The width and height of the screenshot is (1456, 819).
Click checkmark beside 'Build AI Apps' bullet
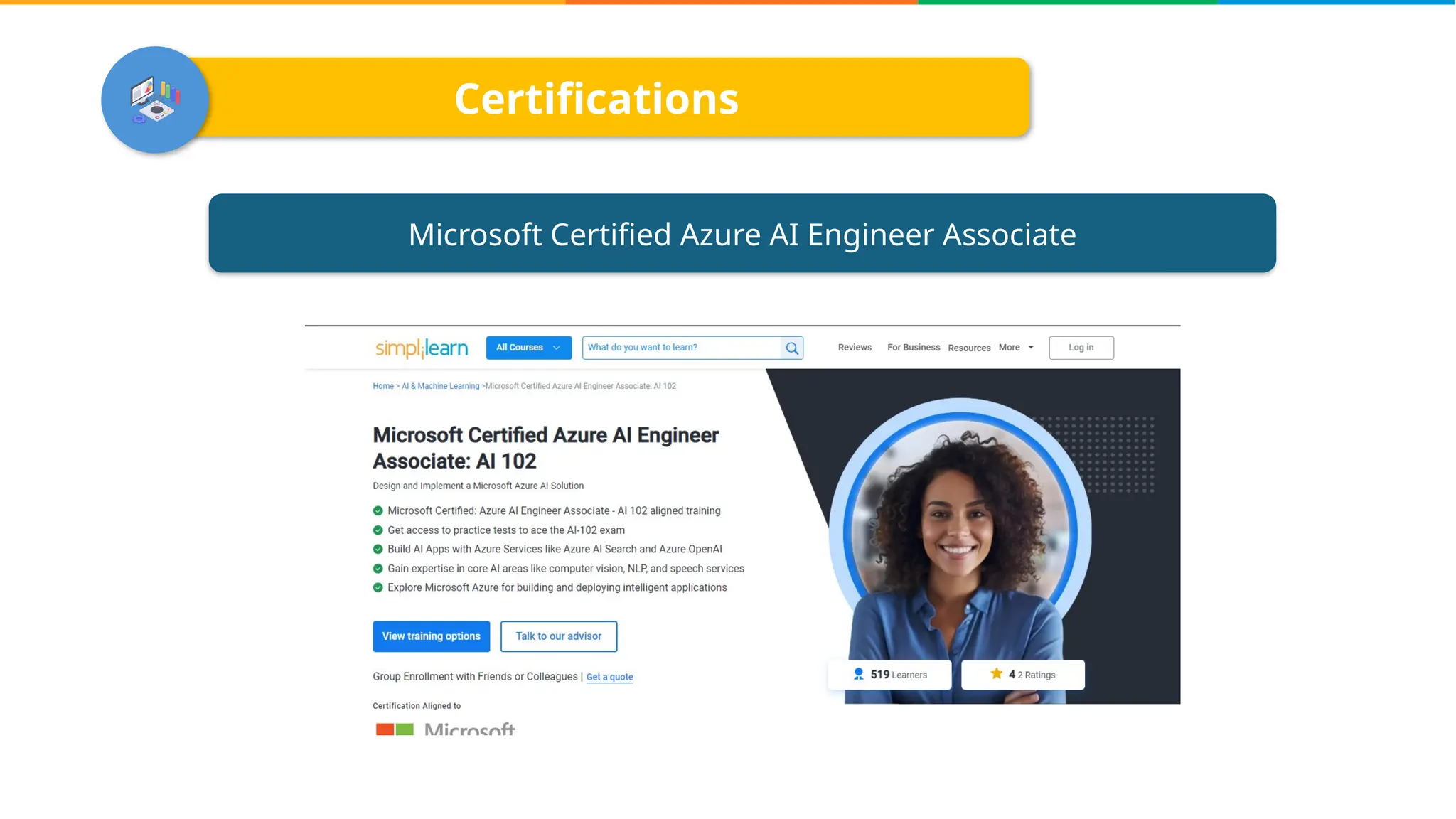(378, 550)
